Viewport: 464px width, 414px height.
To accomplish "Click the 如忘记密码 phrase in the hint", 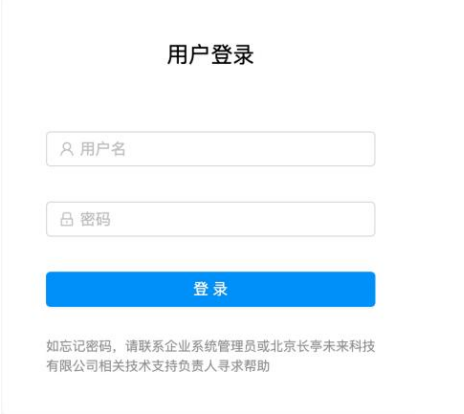I will pyautogui.click(x=79, y=346).
